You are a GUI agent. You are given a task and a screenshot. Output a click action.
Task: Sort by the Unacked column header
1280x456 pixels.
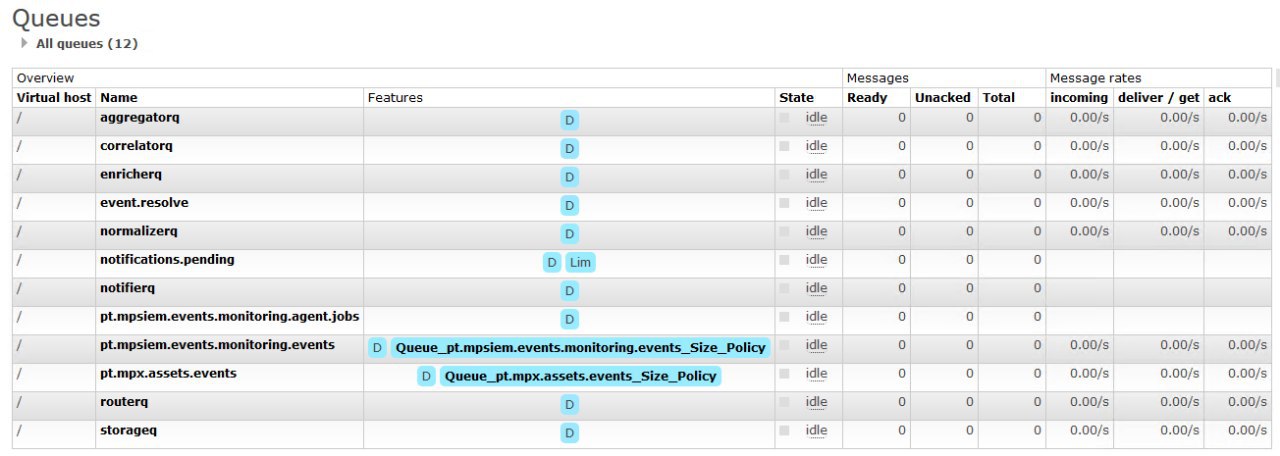tap(942, 97)
